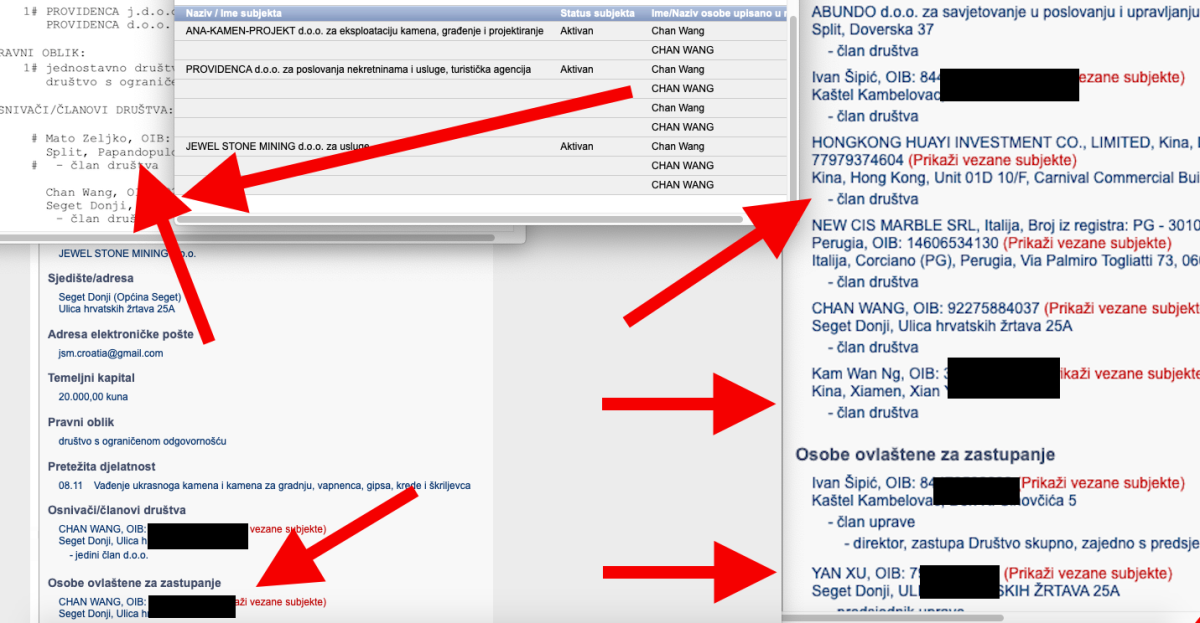Click the address 'Split, Doverska 37'
Viewport: 1200px width, 623px height.
coord(873,29)
